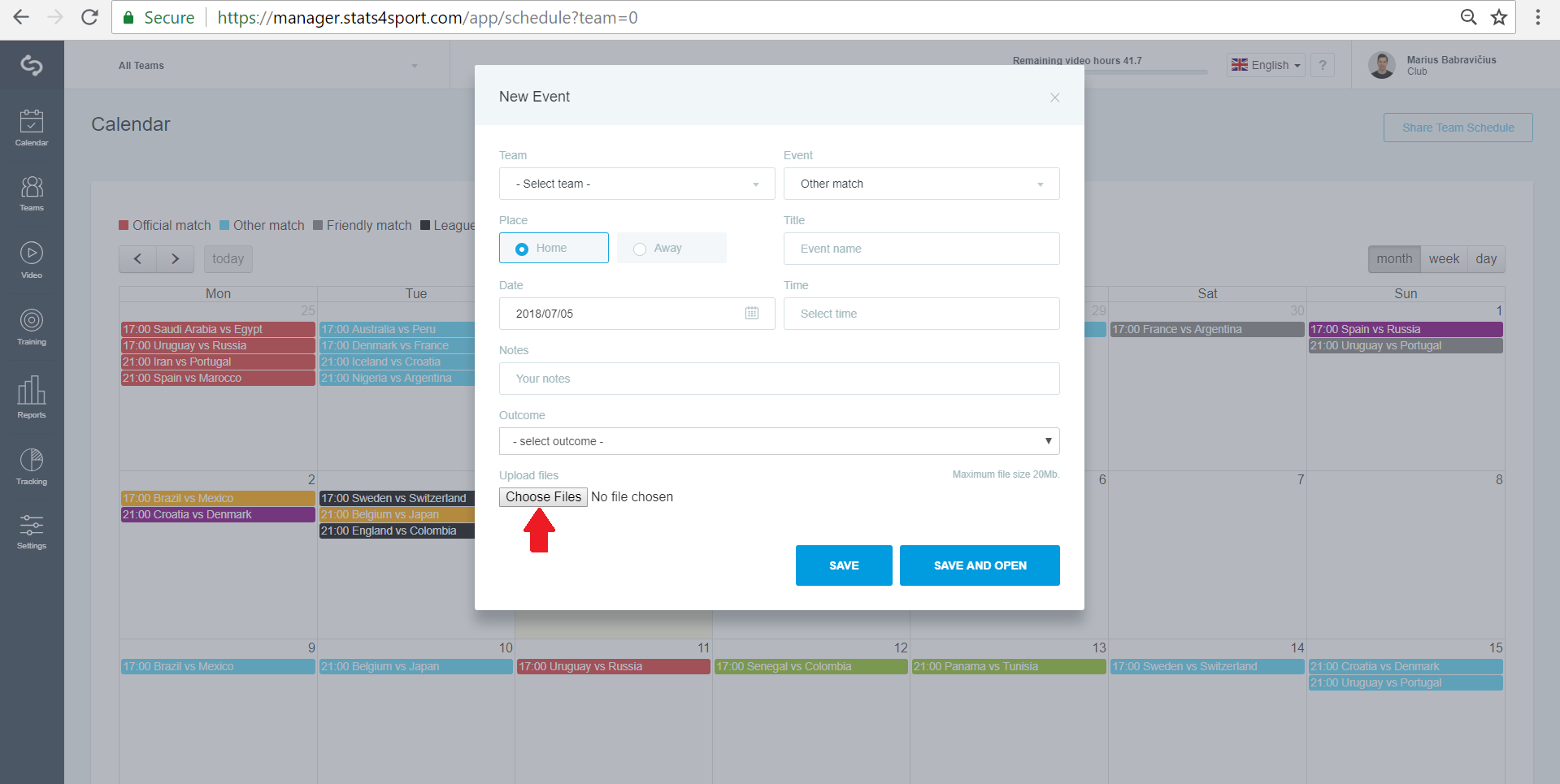Click the help question mark icon
Viewport: 1560px width, 784px height.
tap(1323, 65)
